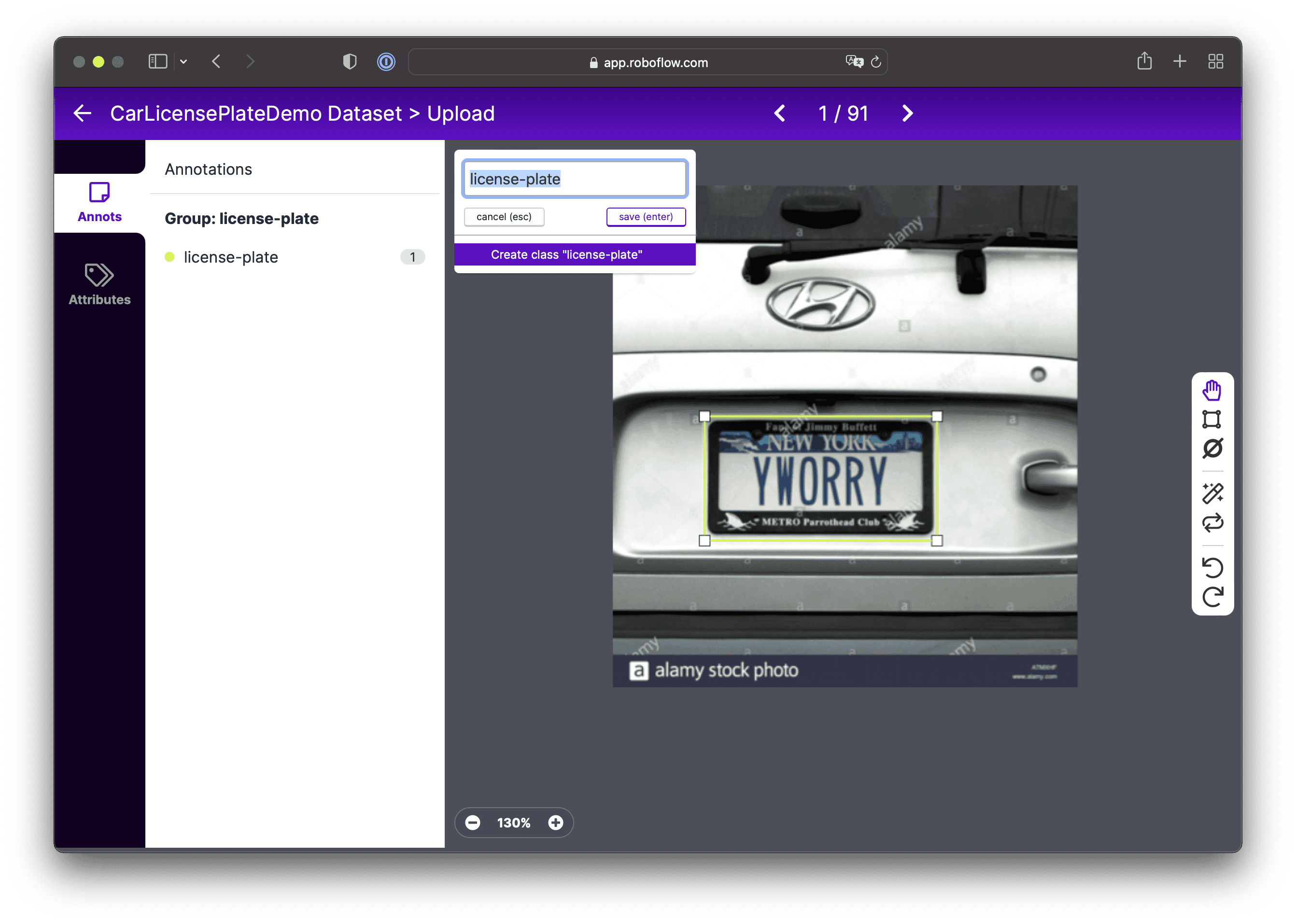Go to previous image in dataset
The image size is (1296, 924).
(x=780, y=113)
